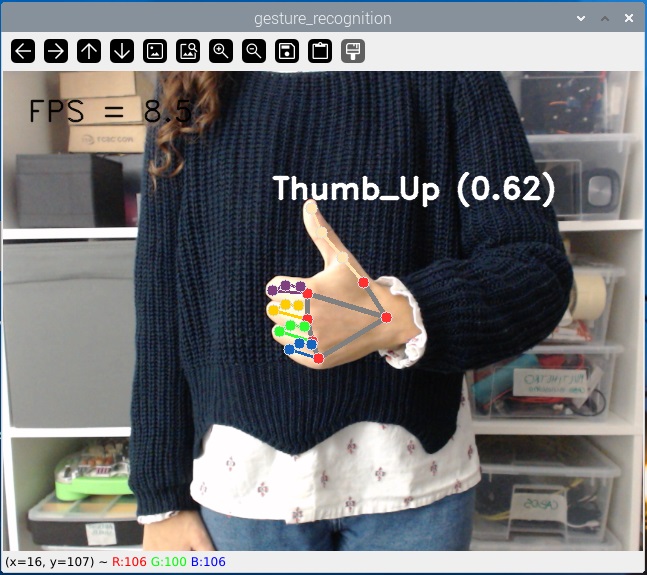Click the raised thumb tip in the image
Viewport: 647px width, 575px height.
point(314,212)
